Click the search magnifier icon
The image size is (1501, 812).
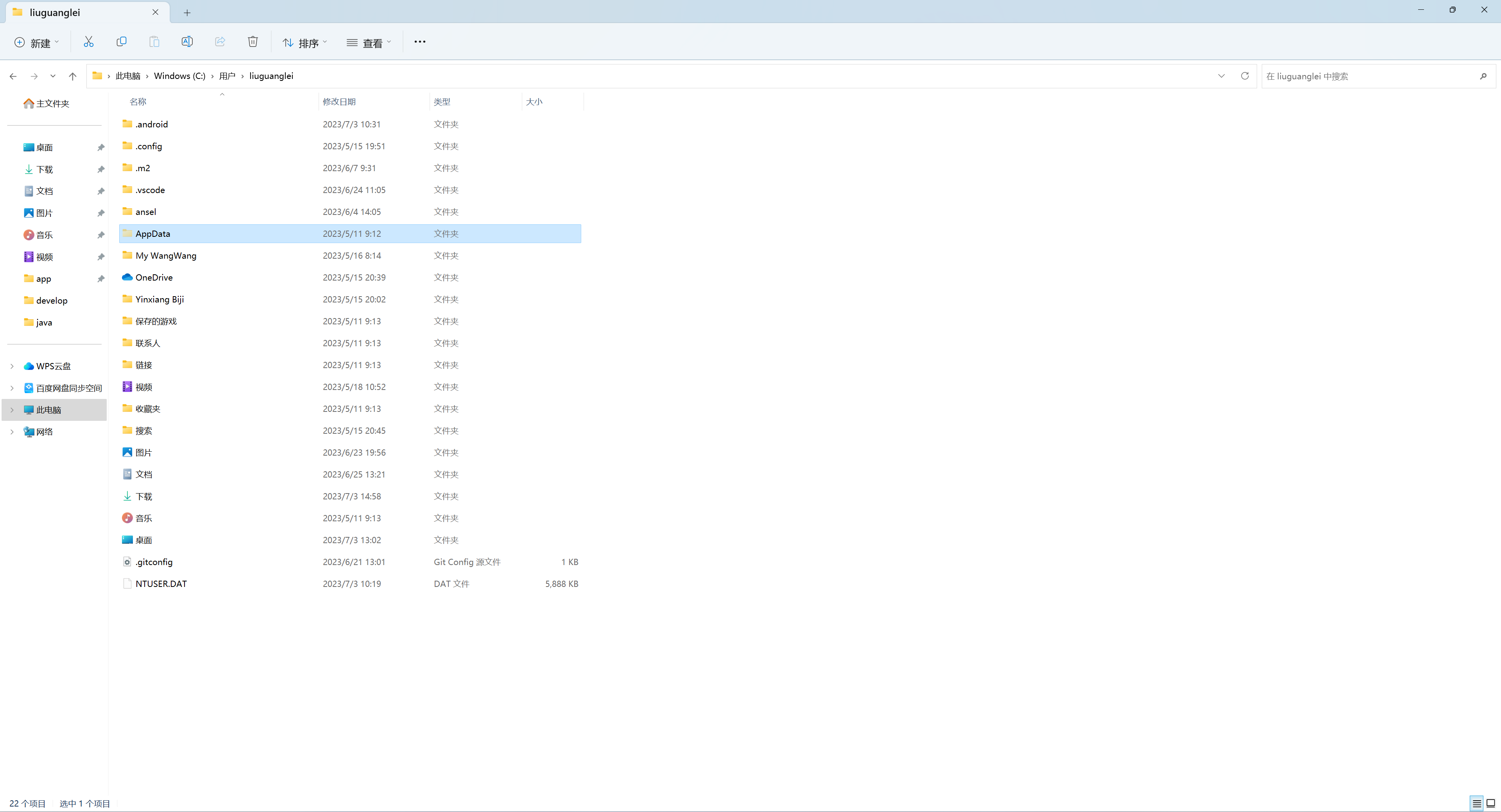click(x=1483, y=76)
